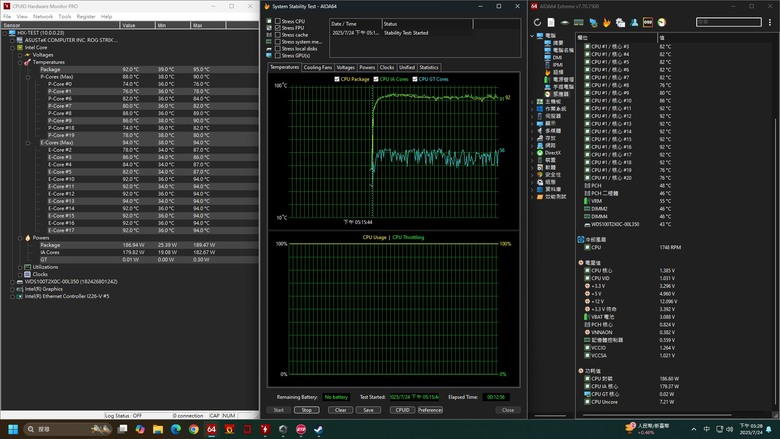Open Tools menu in HWMonitor
The image size is (780, 439).
point(65,16)
